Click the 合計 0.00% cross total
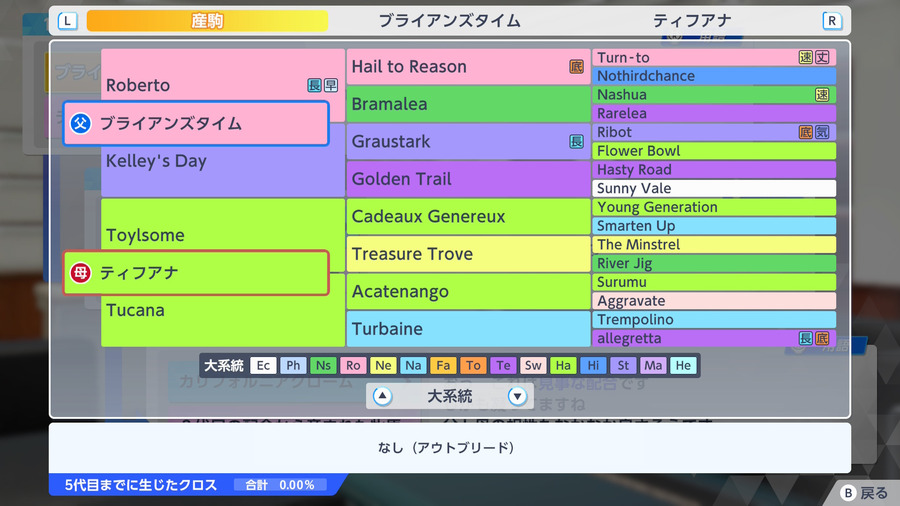 point(280,485)
